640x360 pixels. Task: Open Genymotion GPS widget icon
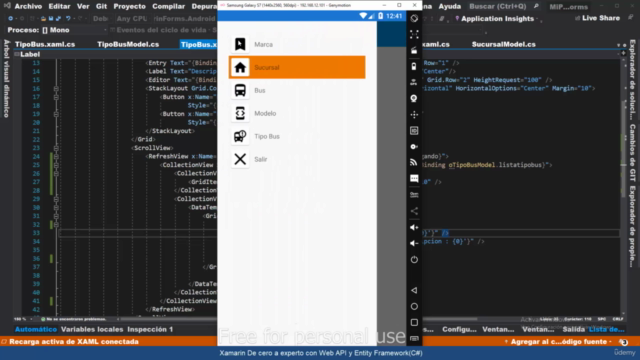pyautogui.click(x=414, y=82)
